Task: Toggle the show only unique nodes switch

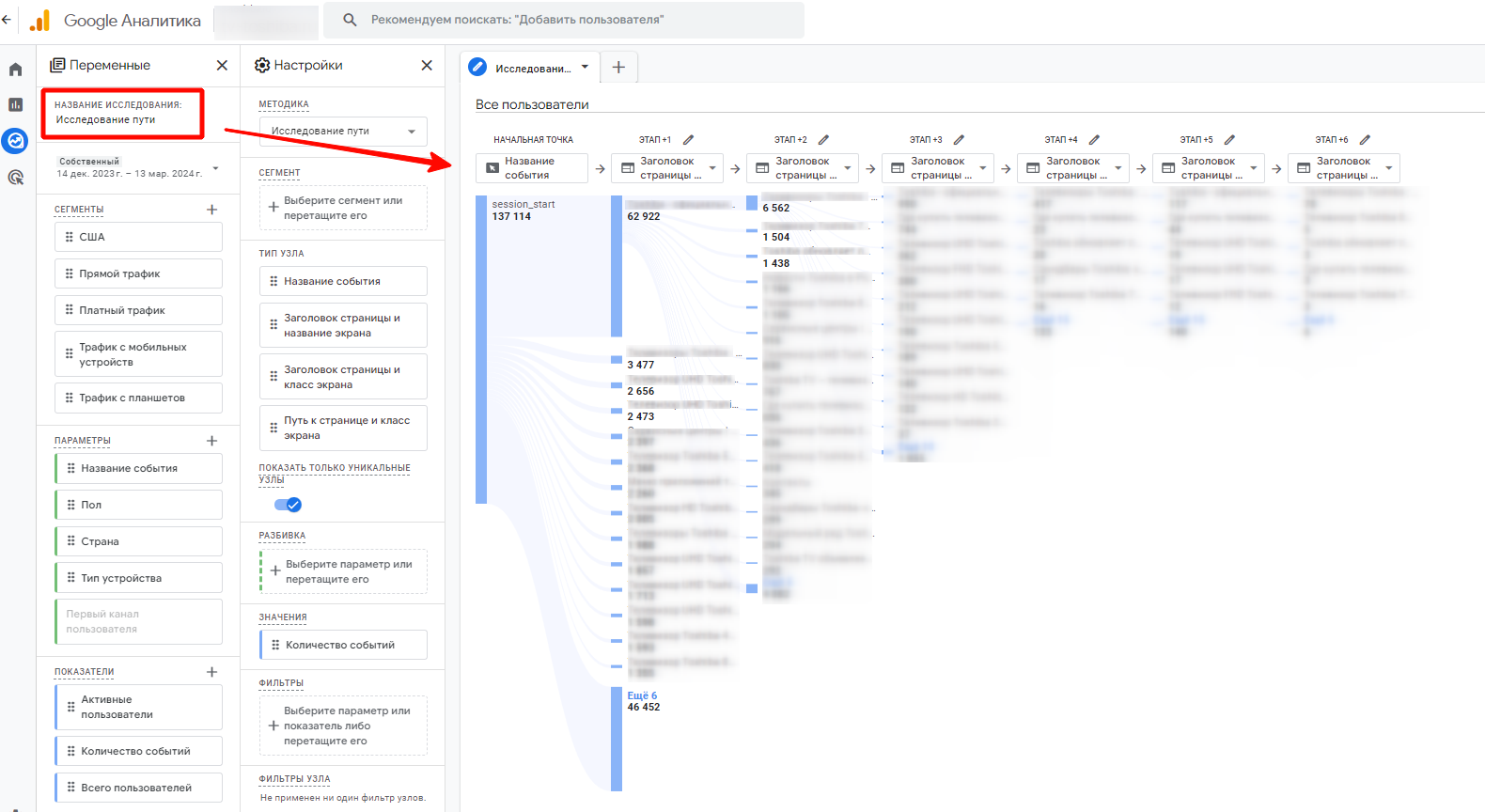Action: click(288, 505)
